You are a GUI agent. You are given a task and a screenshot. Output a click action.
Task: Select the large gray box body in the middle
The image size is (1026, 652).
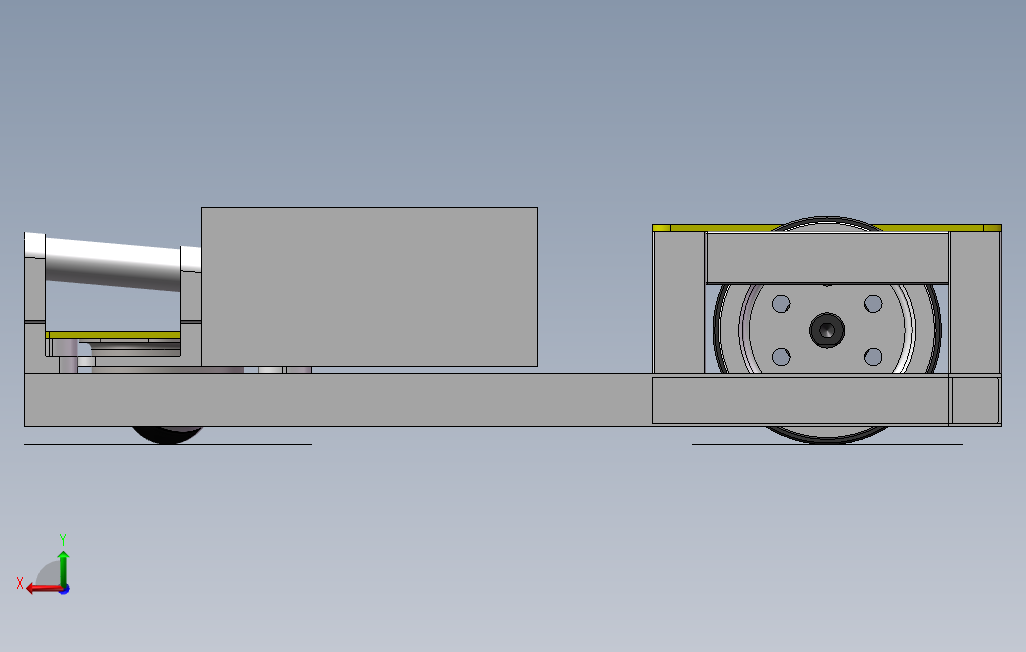pos(369,287)
